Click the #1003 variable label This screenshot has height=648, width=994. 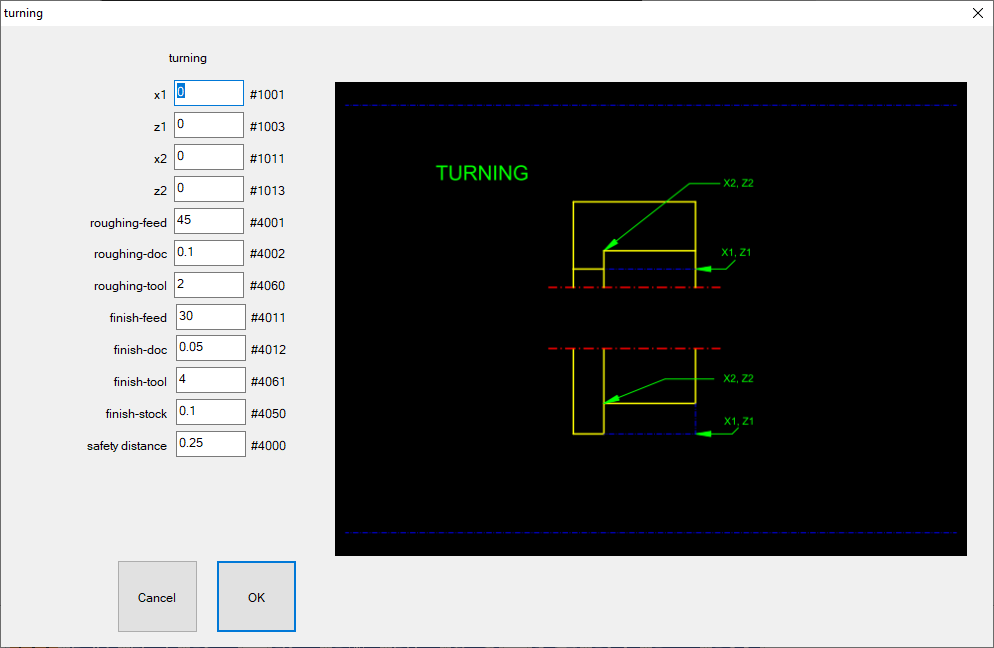[x=267, y=127]
